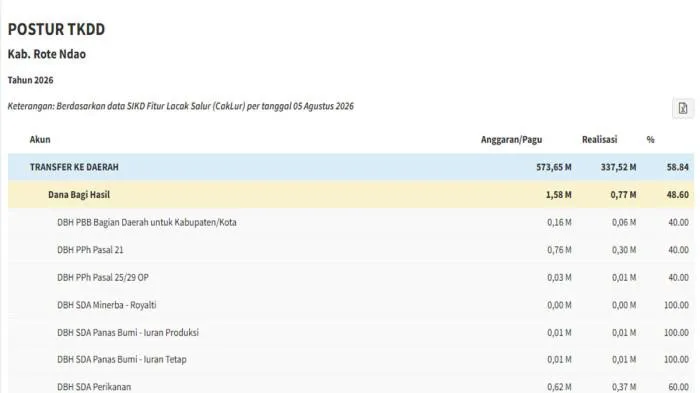Click 100.00 percentage for Minerba Royalti
The image size is (700, 393).
676,305
